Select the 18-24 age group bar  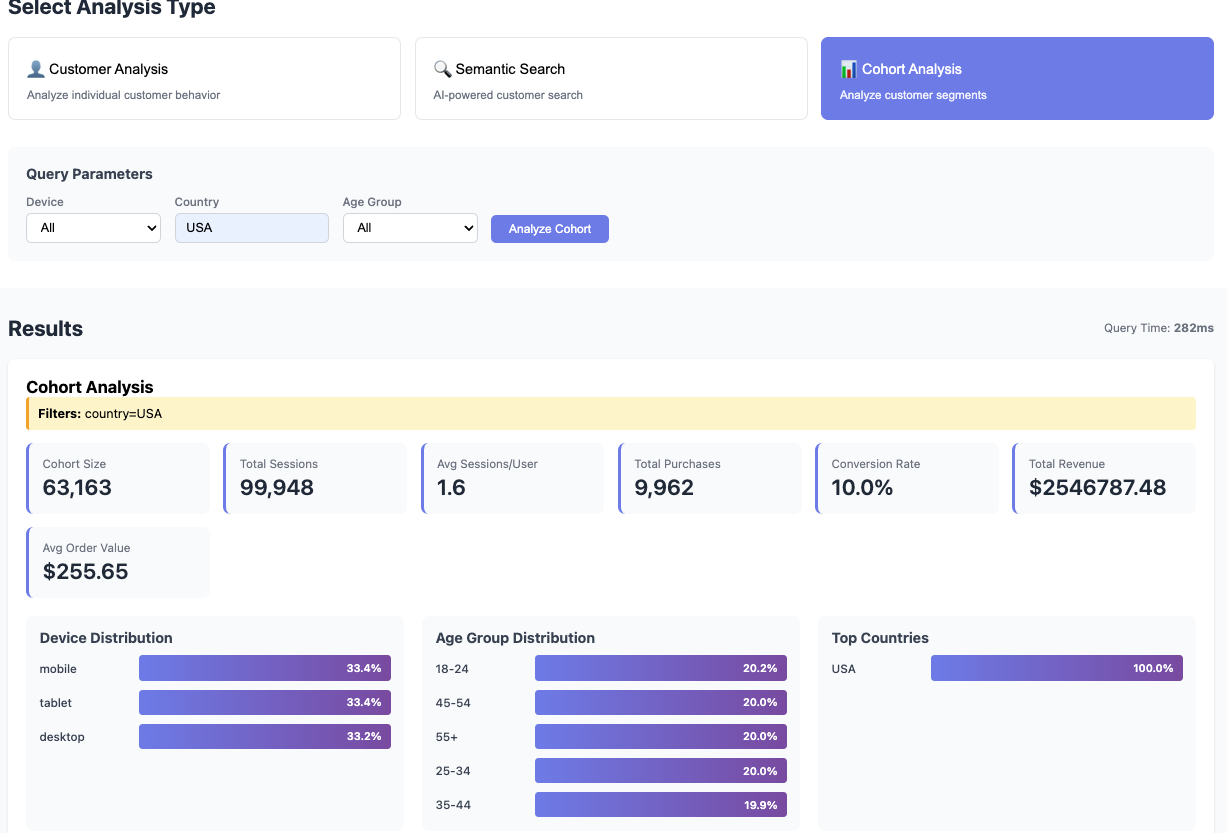pos(660,669)
